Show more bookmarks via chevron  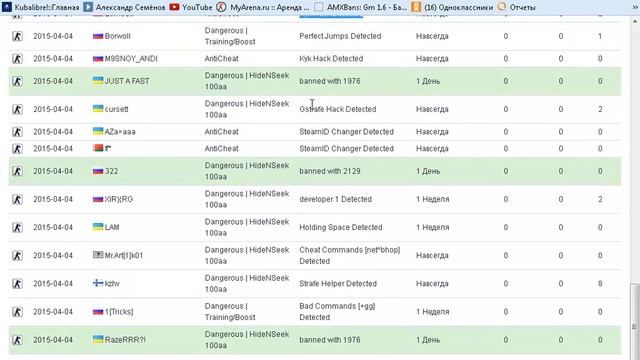pyautogui.click(x=635, y=7)
